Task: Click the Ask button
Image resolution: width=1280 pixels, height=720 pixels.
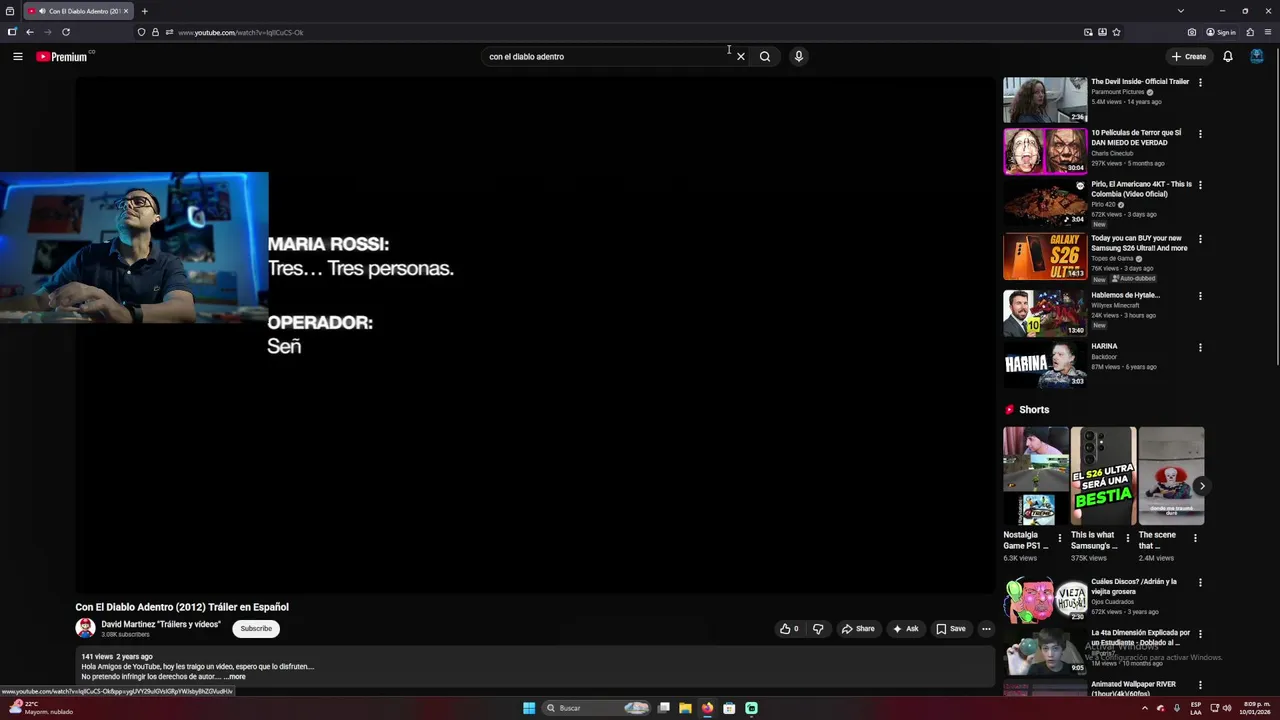Action: pos(905,629)
